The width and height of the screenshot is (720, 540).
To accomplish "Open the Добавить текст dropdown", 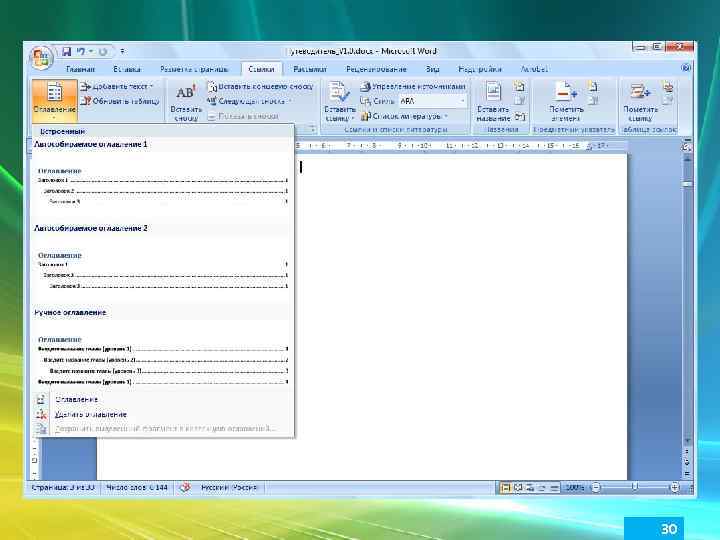I will point(117,86).
